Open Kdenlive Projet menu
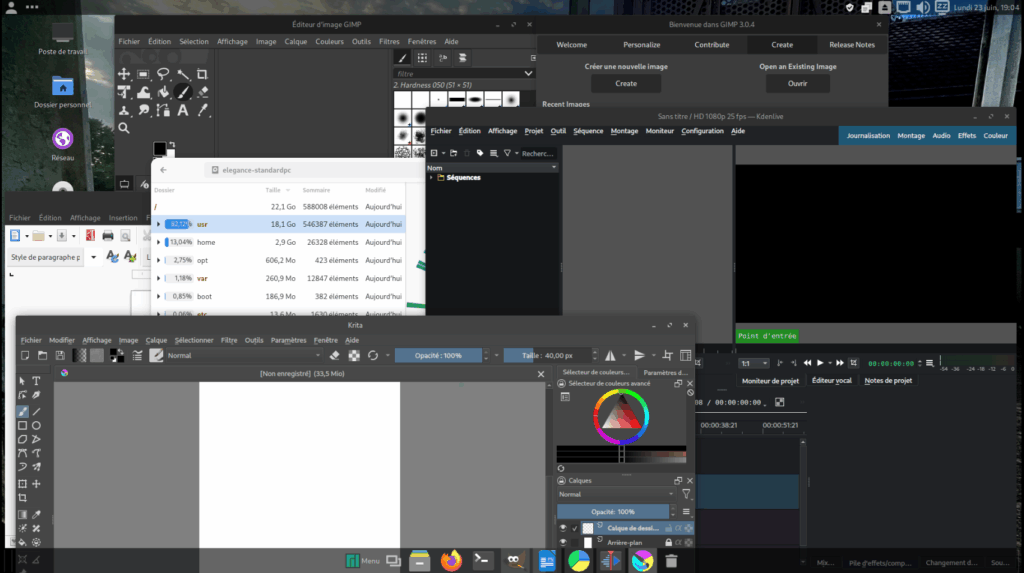 (x=534, y=131)
